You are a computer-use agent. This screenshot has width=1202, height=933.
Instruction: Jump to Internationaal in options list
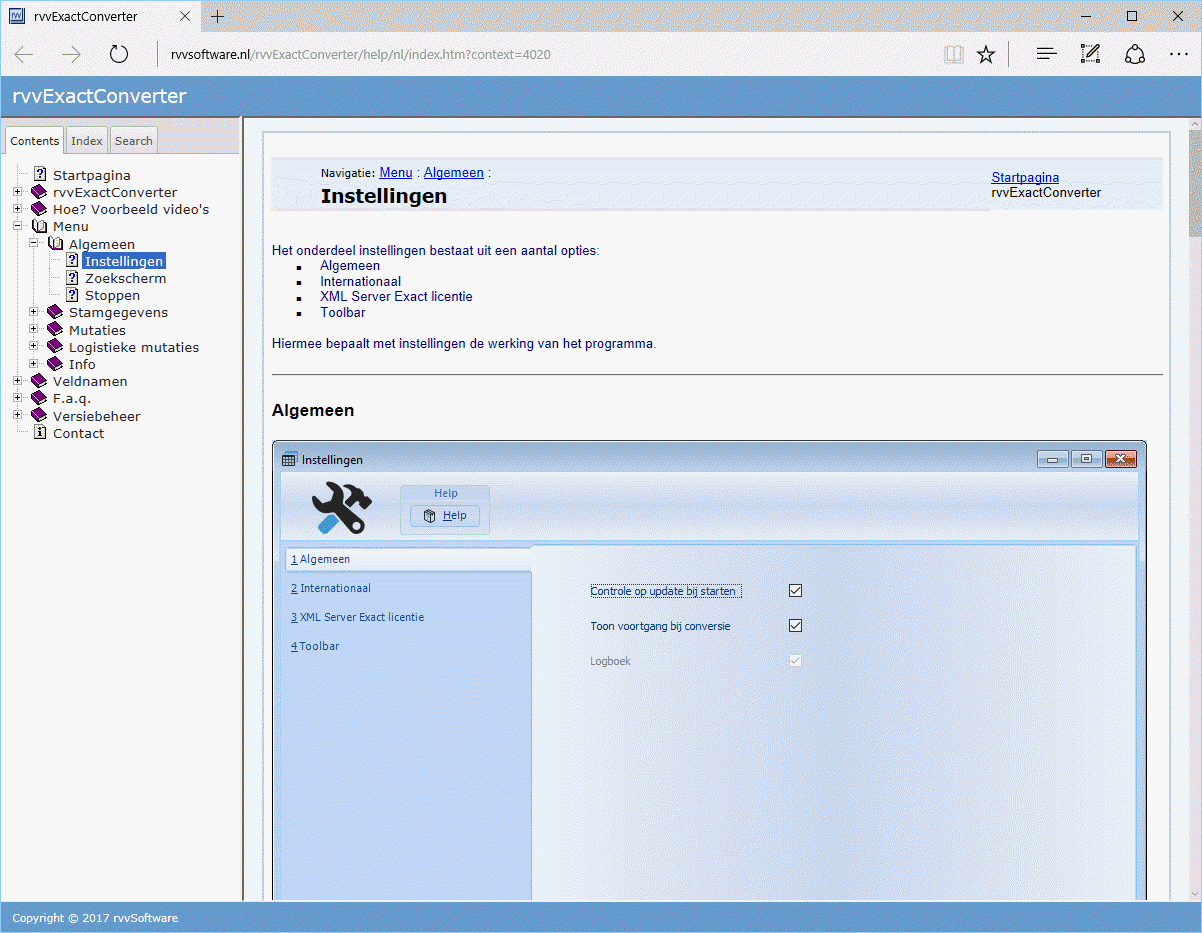click(x=361, y=282)
